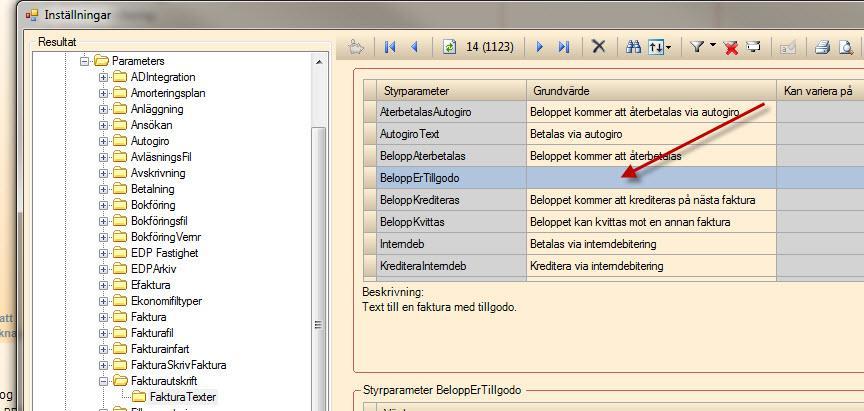Click the piggy bank toolbar icon
The image size is (864, 411).
click(357, 47)
